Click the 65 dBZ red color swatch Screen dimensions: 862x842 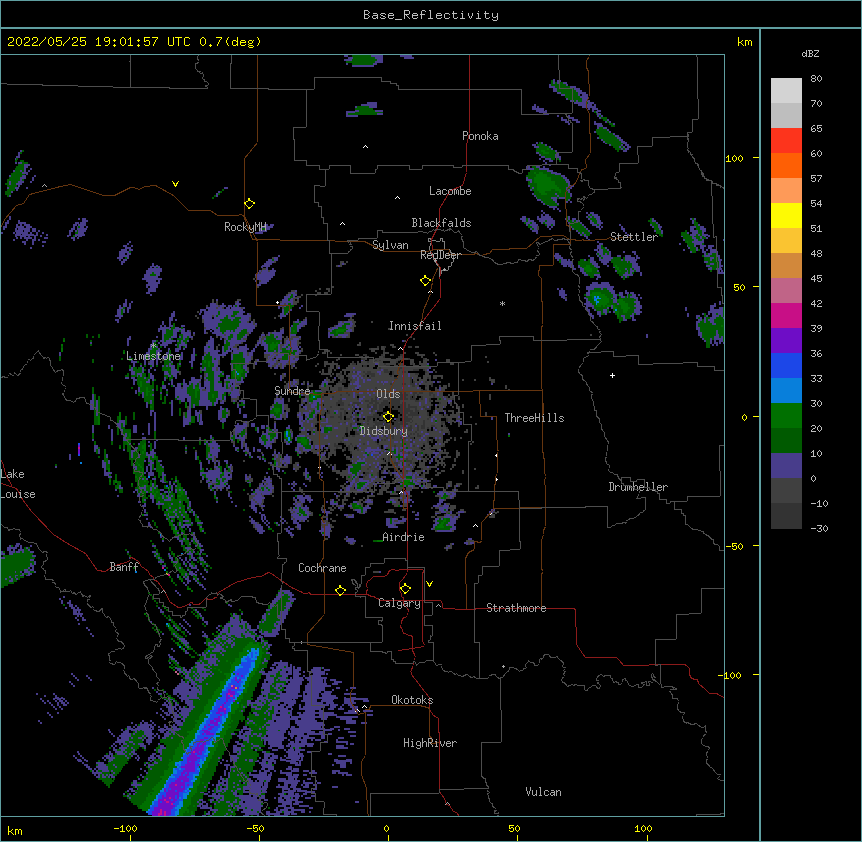tap(786, 140)
